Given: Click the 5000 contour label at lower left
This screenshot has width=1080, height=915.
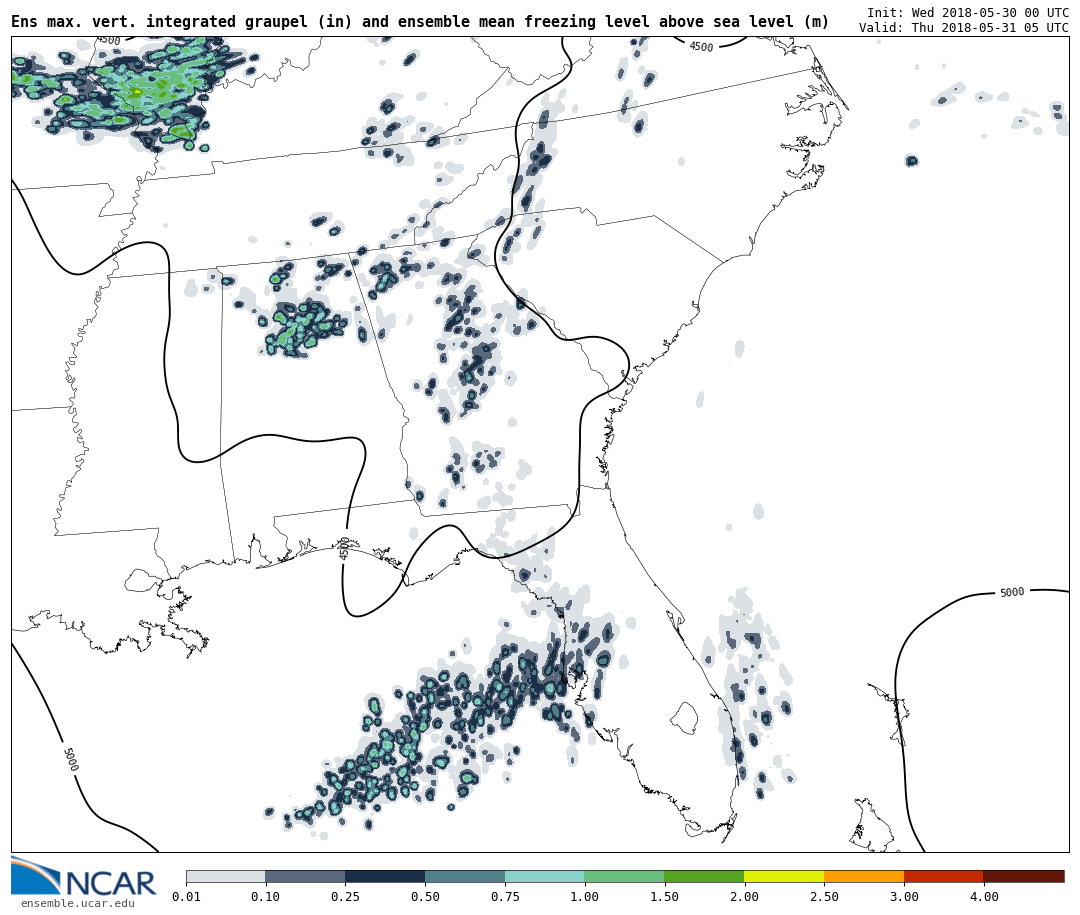Looking at the screenshot, I should tap(70, 759).
